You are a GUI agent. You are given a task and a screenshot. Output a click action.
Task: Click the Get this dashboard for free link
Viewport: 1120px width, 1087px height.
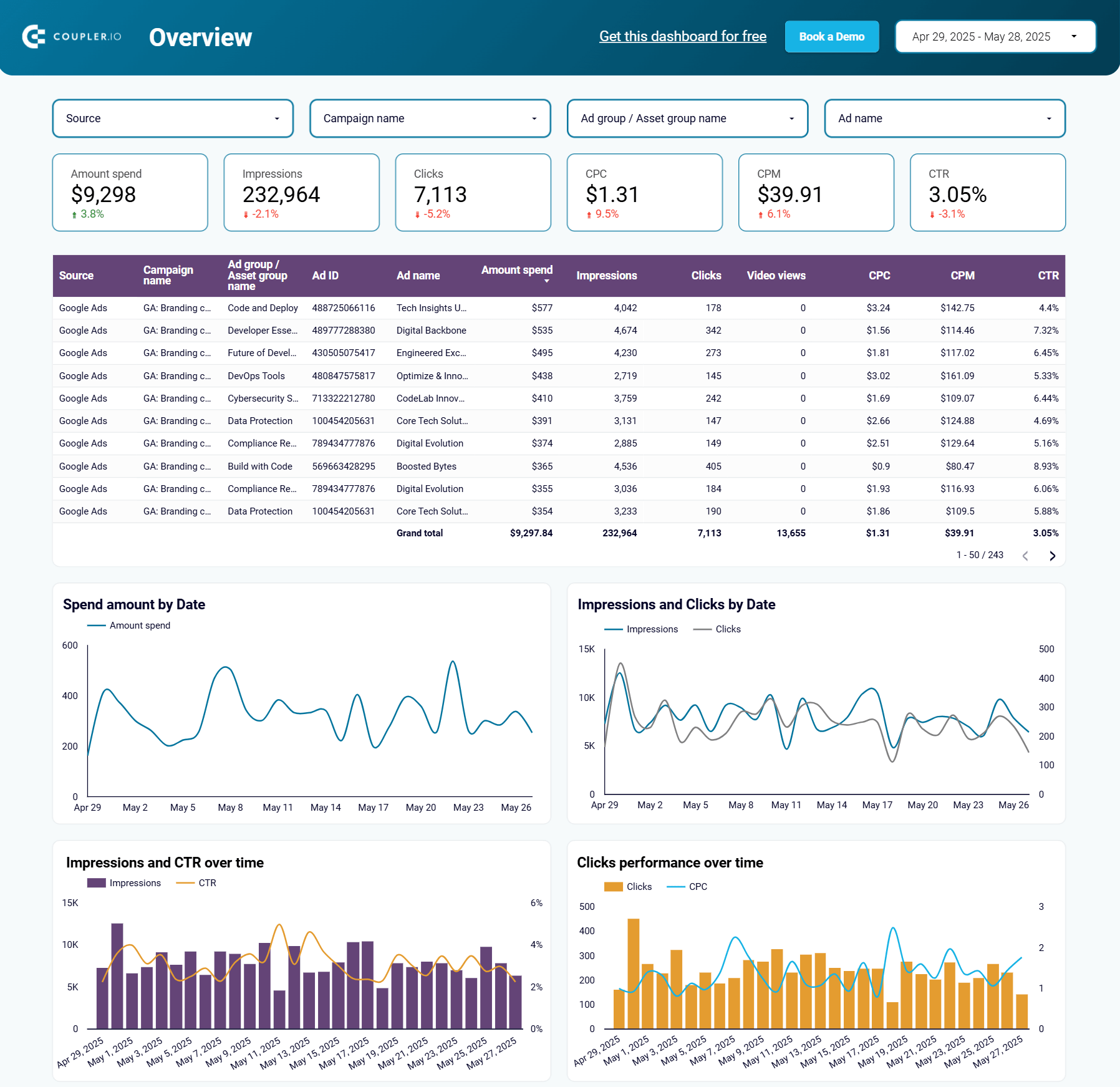(682, 36)
